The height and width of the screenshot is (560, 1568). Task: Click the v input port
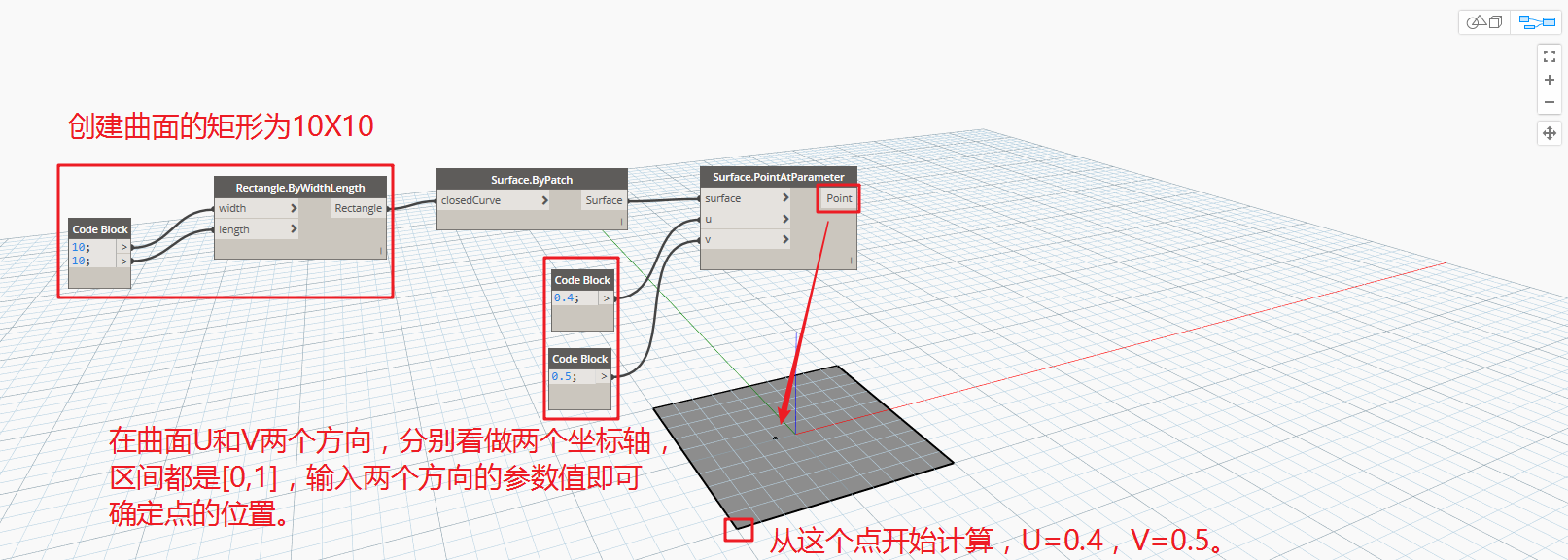click(746, 239)
